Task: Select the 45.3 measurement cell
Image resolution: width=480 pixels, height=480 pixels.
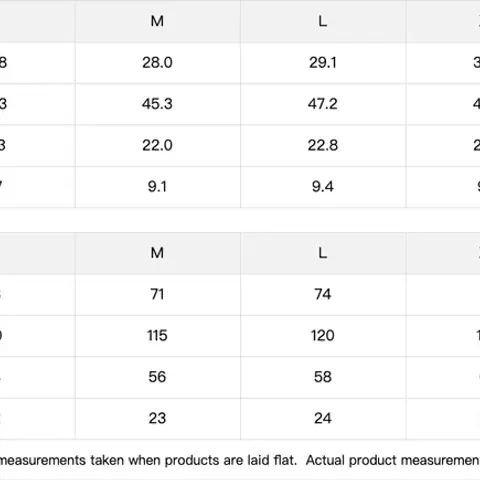Action: (157, 104)
